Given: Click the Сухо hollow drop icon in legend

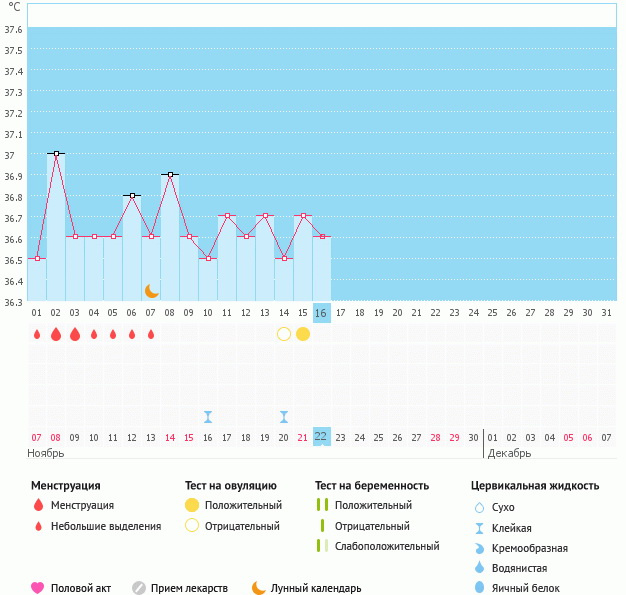Looking at the screenshot, I should tap(480, 507).
